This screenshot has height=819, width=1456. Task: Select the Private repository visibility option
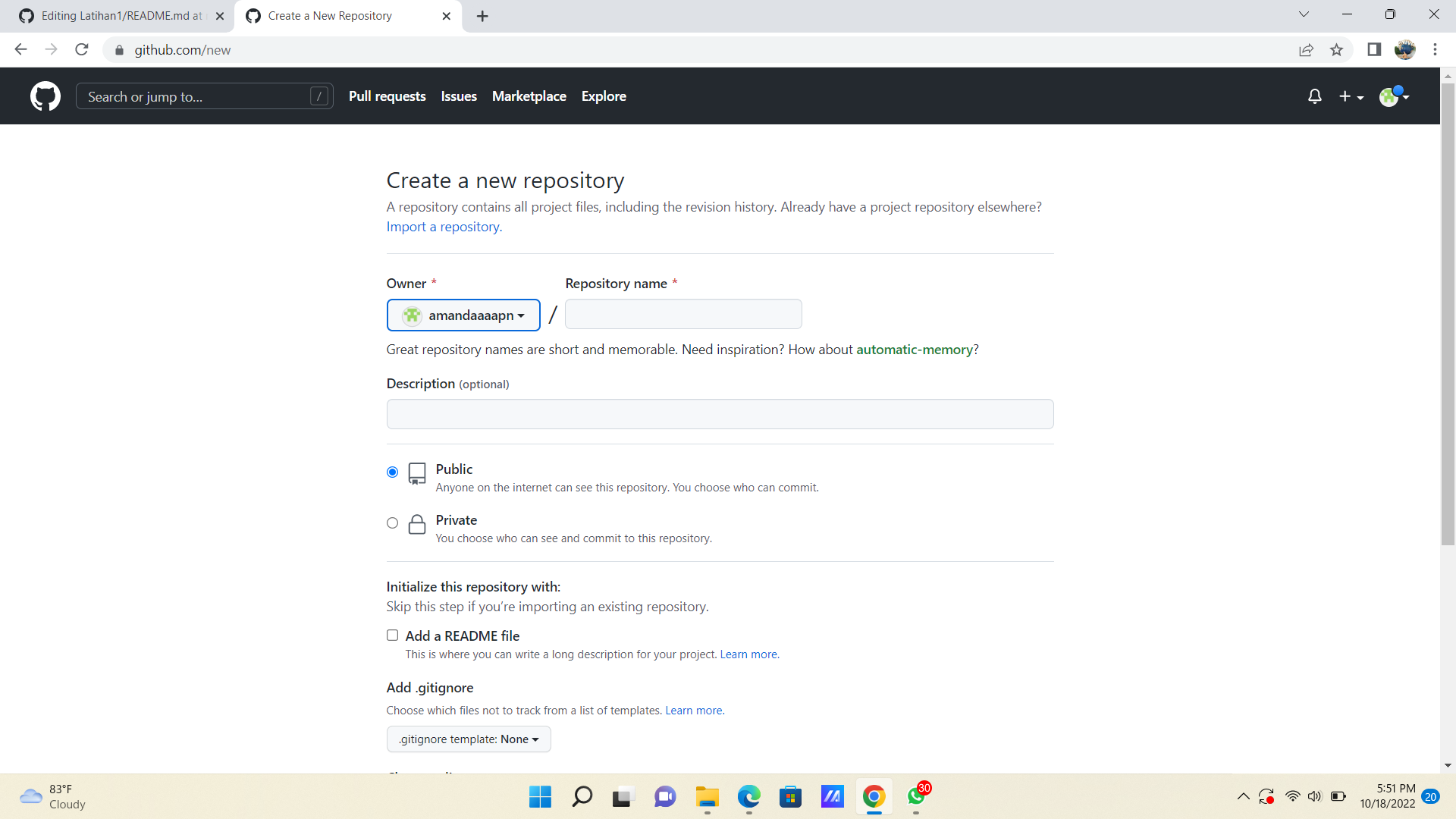pos(392,522)
